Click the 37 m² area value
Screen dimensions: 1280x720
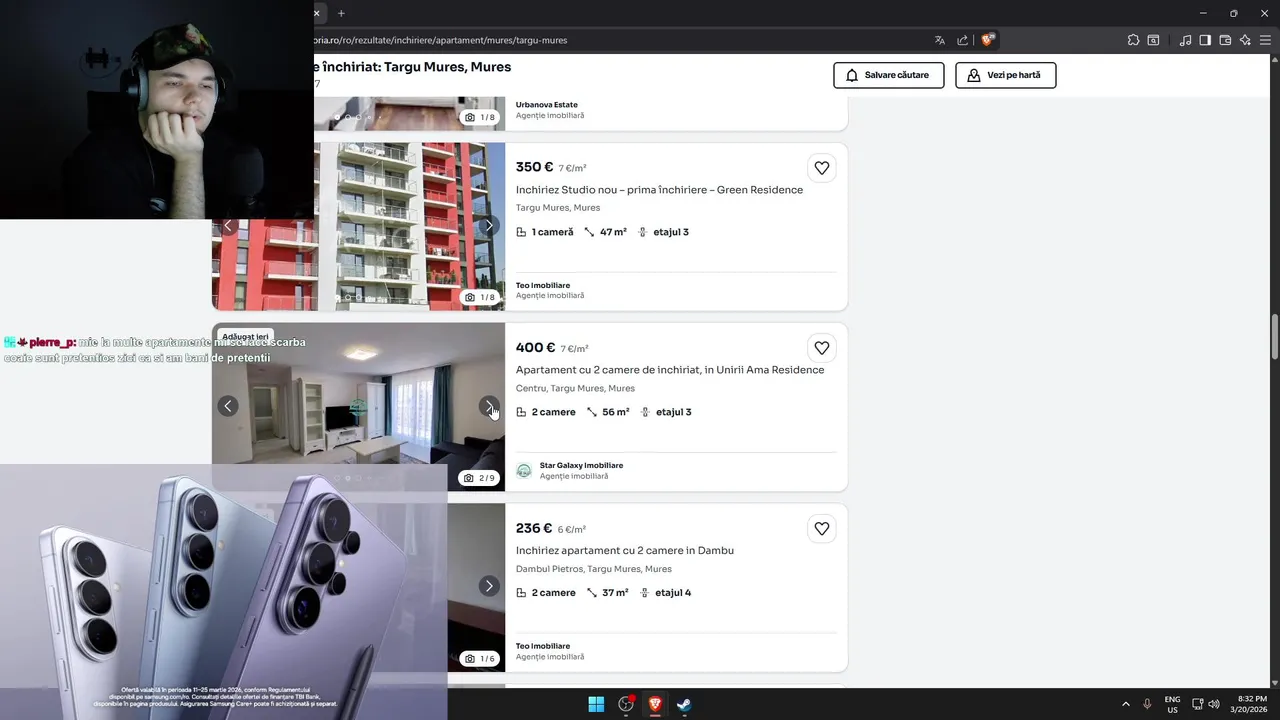[x=615, y=593]
